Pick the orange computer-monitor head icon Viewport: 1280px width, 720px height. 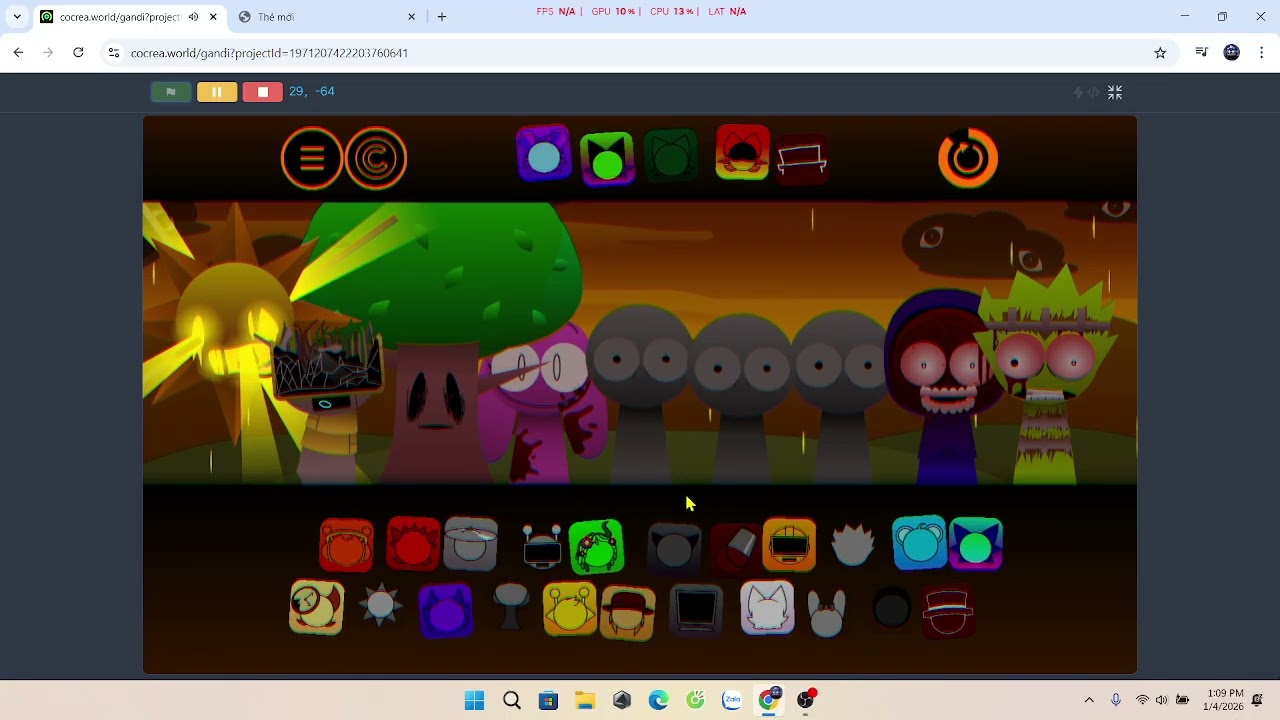click(x=789, y=545)
